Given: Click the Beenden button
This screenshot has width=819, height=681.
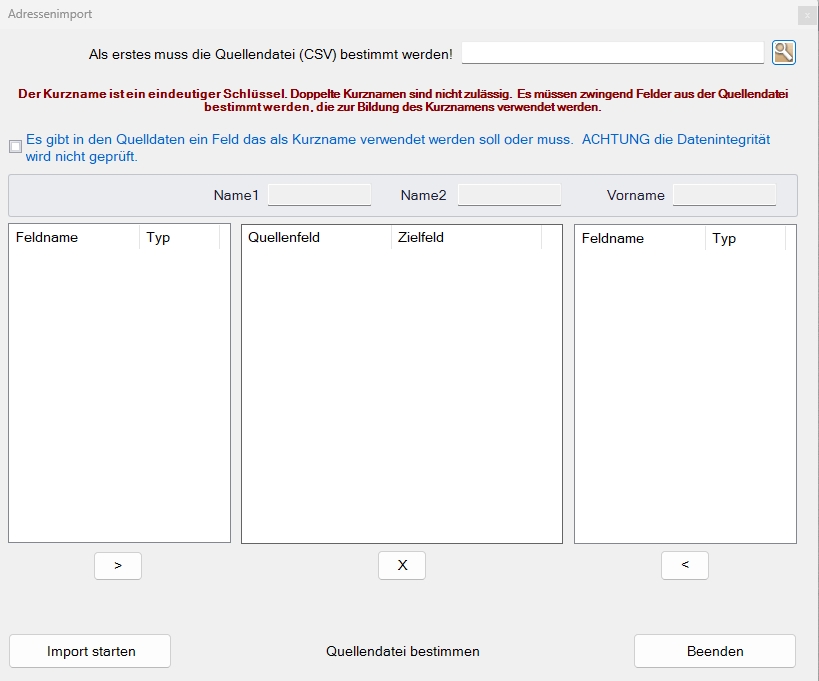Looking at the screenshot, I should click(x=715, y=651).
